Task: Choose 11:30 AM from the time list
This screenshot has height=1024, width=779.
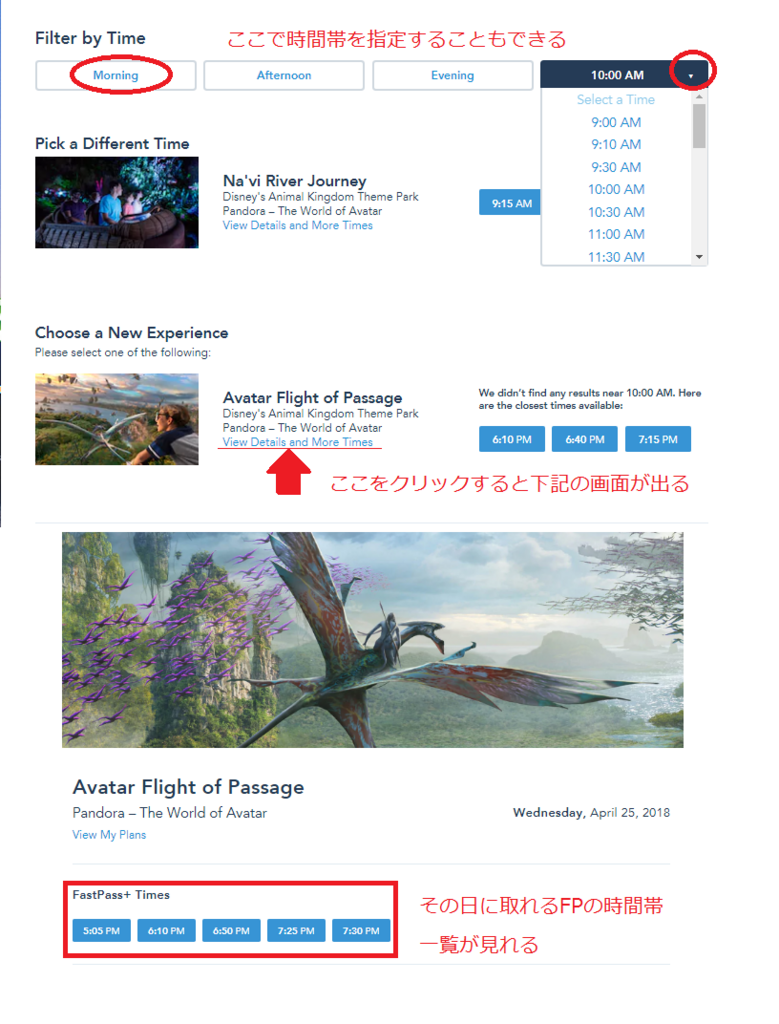Action: [x=616, y=257]
